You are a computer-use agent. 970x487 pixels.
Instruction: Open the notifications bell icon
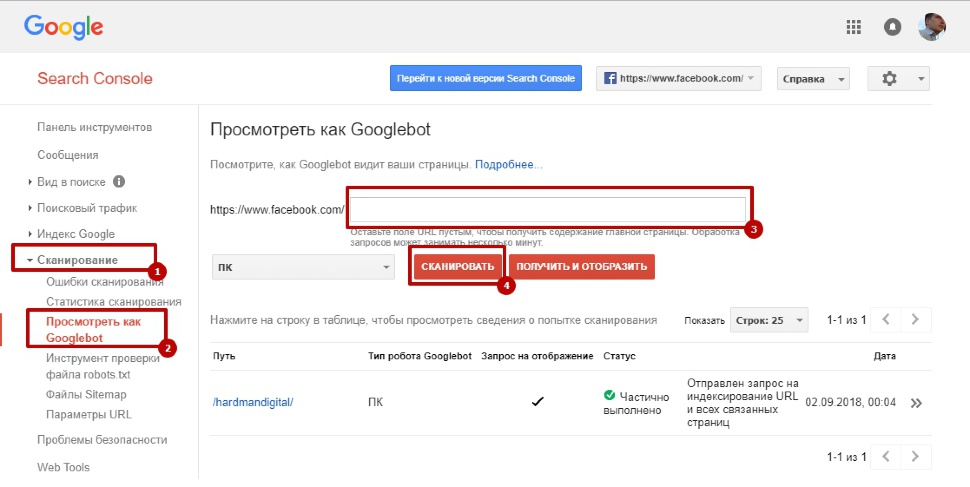click(x=892, y=27)
